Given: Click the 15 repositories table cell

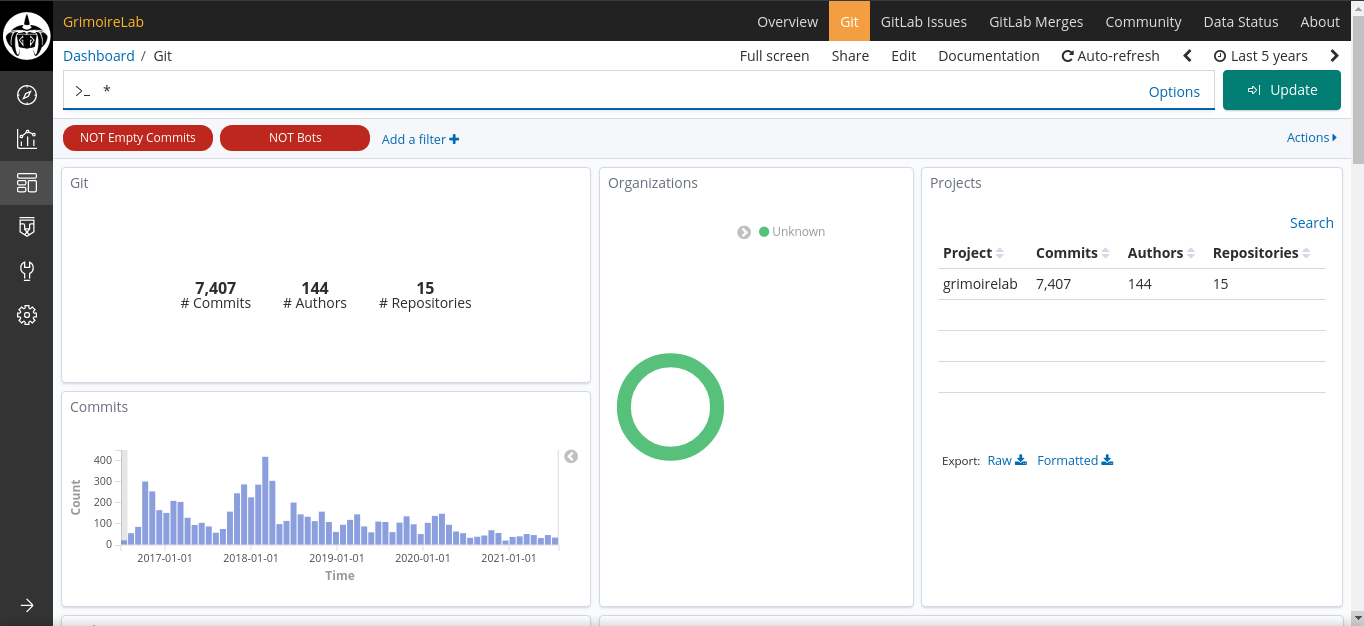Looking at the screenshot, I should click(x=1220, y=284).
